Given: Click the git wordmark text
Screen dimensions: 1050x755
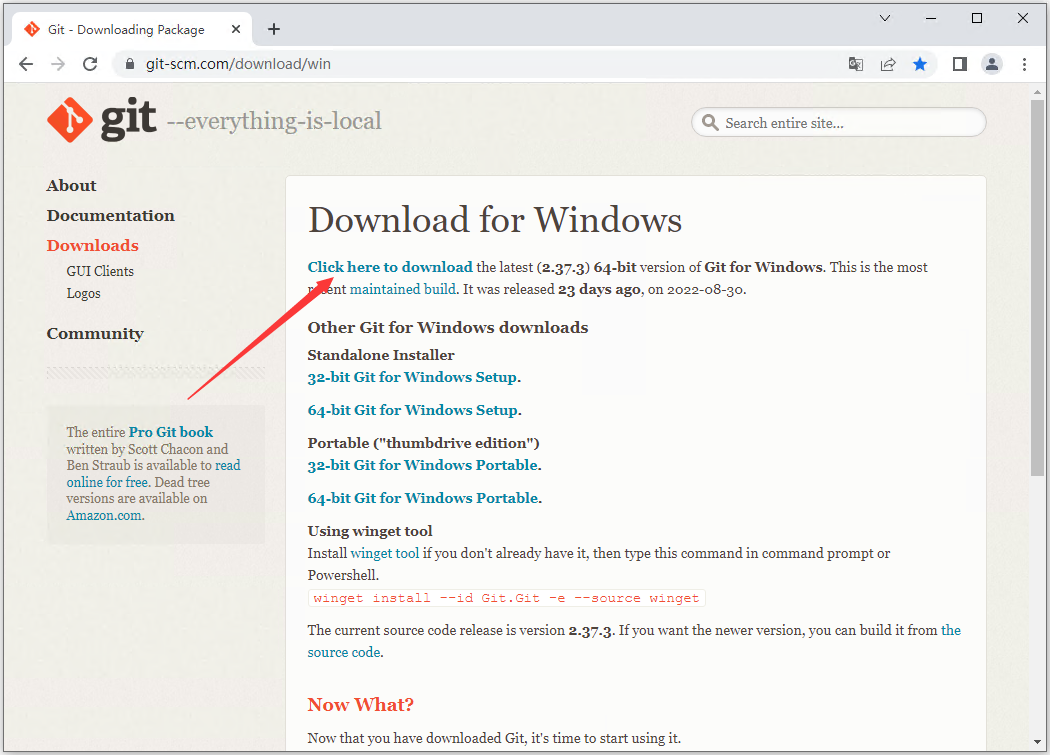Looking at the screenshot, I should (129, 119).
